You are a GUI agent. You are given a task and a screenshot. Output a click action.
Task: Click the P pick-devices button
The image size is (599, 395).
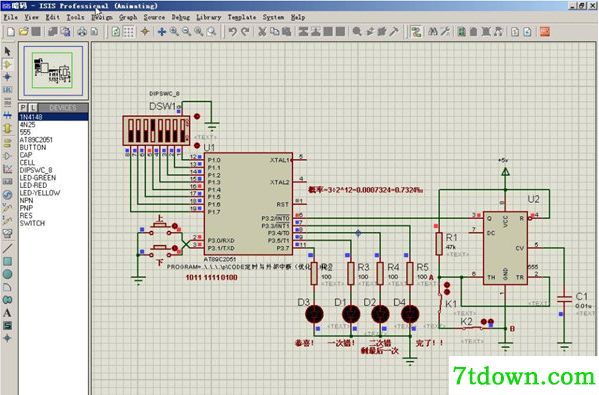pyautogui.click(x=23, y=108)
